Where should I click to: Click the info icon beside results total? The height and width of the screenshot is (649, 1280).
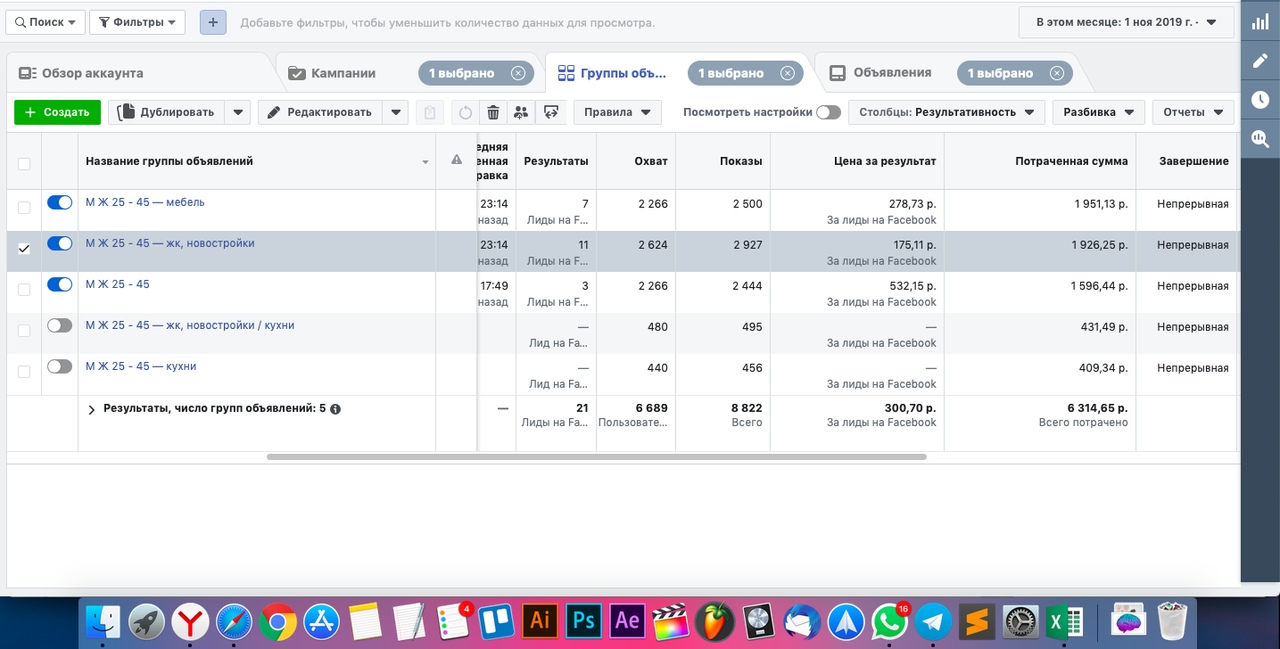pos(335,409)
